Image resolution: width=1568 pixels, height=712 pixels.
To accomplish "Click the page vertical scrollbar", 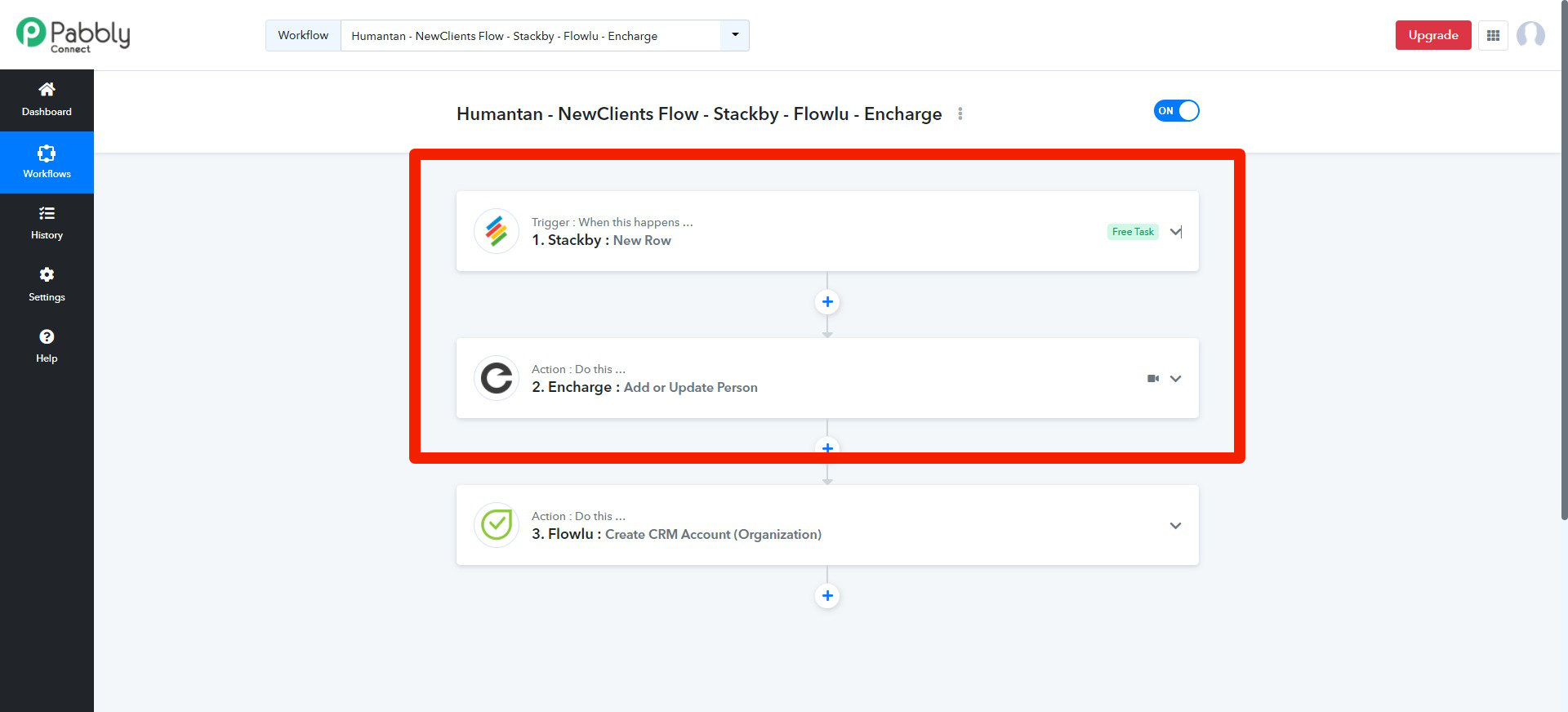I will click(x=1564, y=261).
